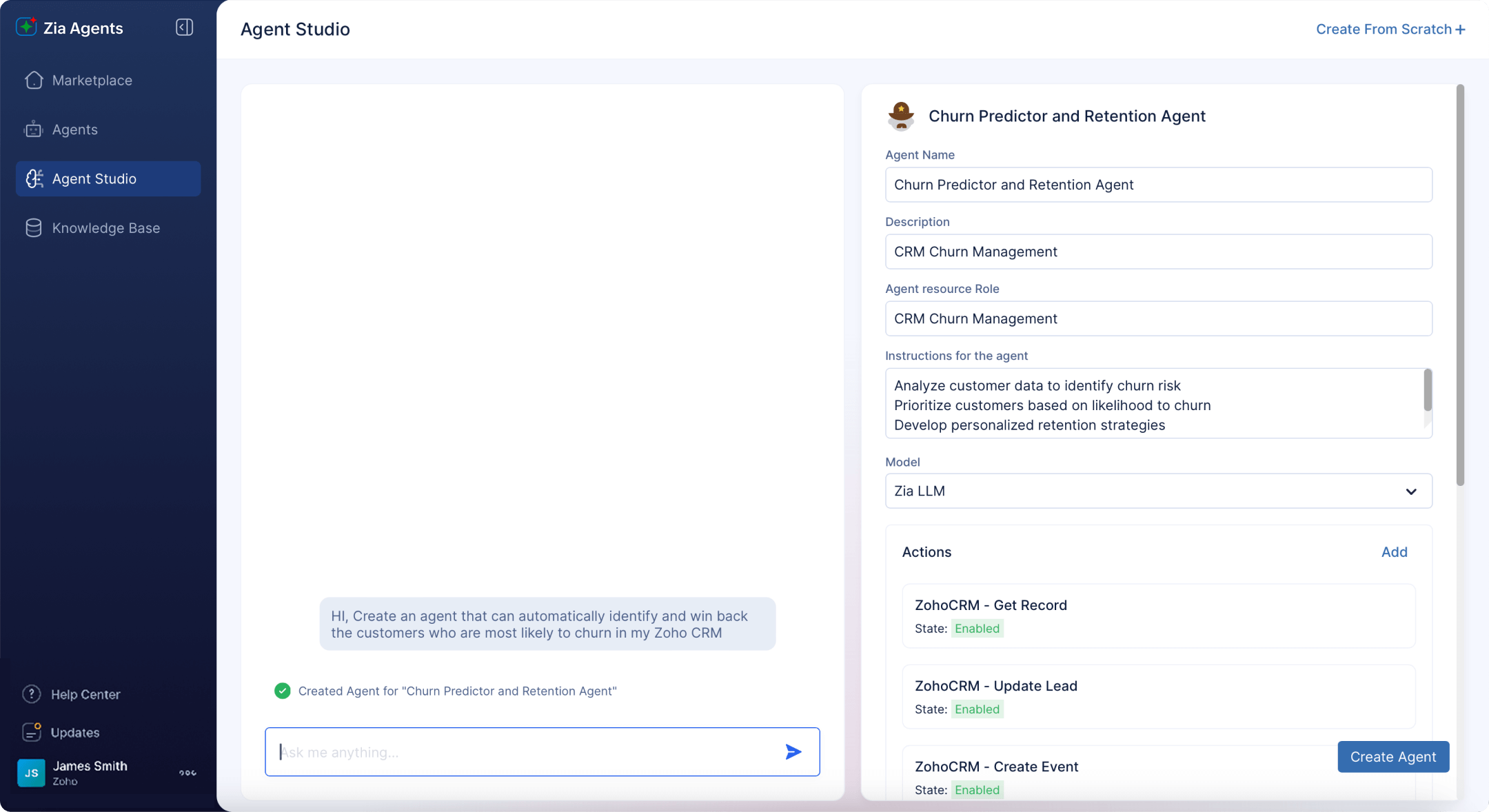Select Agent Studio in the sidebar
Screen dimensions: 1489x812
click(107, 179)
